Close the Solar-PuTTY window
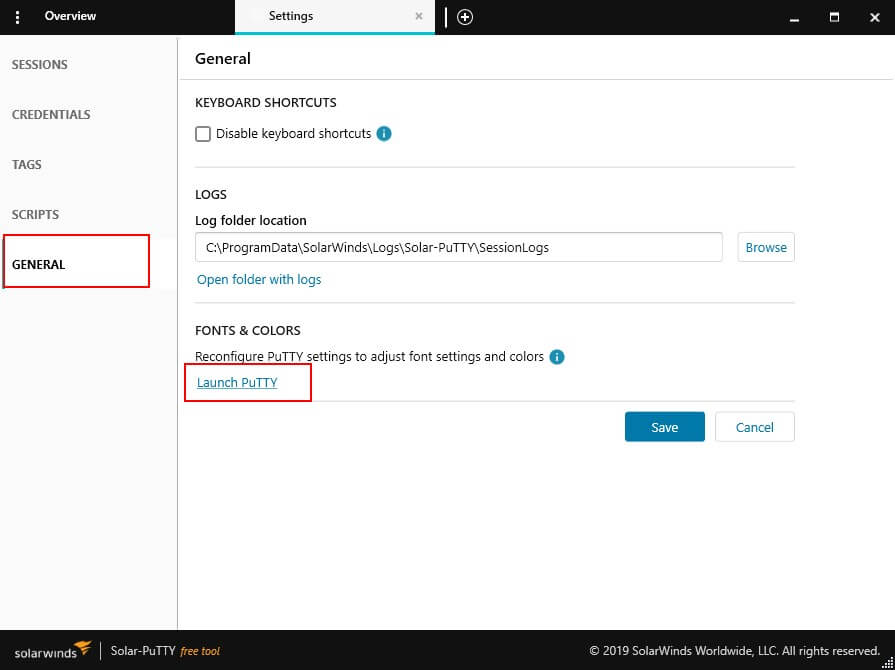 [x=874, y=17]
